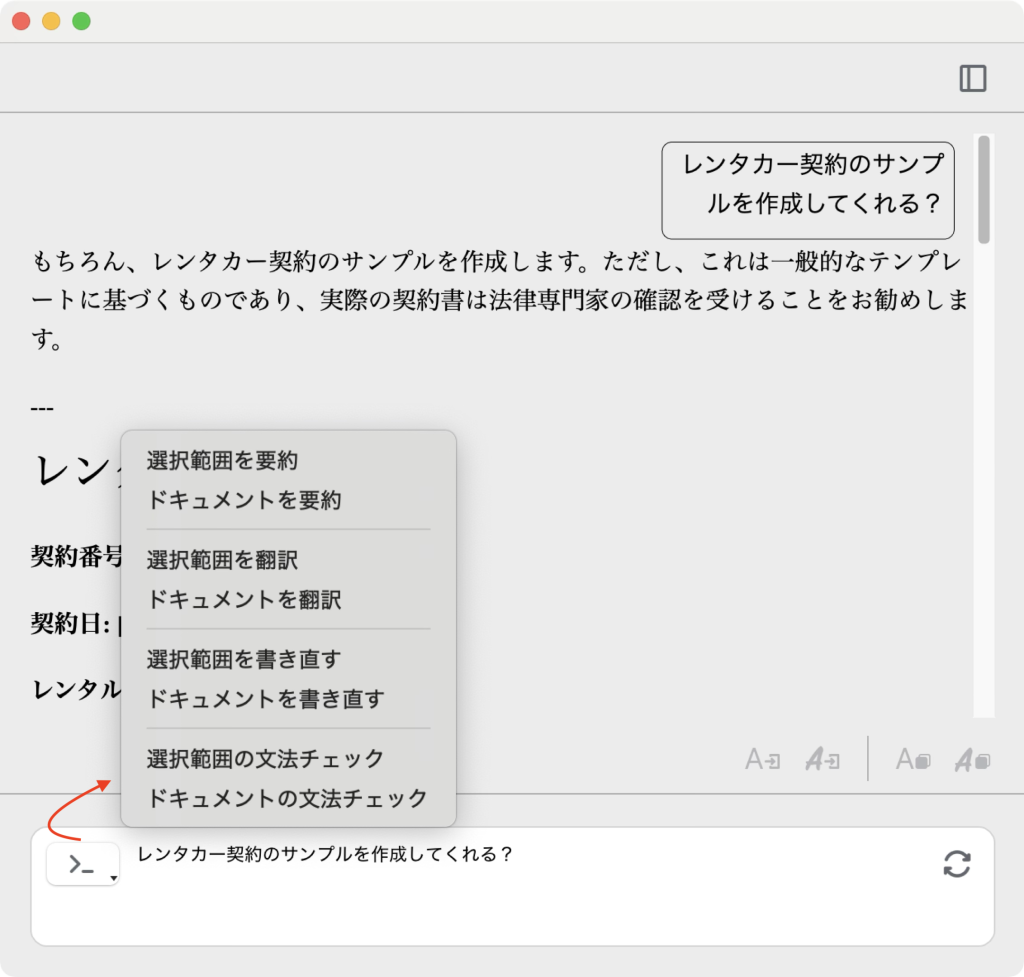Select 選択範囲を要約 from the menu
Viewport: 1024px width, 977px height.
pyautogui.click(x=222, y=461)
